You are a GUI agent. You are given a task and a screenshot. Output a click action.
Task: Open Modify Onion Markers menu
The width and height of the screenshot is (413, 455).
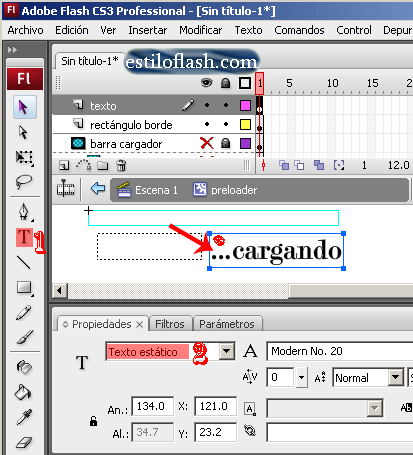(339, 165)
